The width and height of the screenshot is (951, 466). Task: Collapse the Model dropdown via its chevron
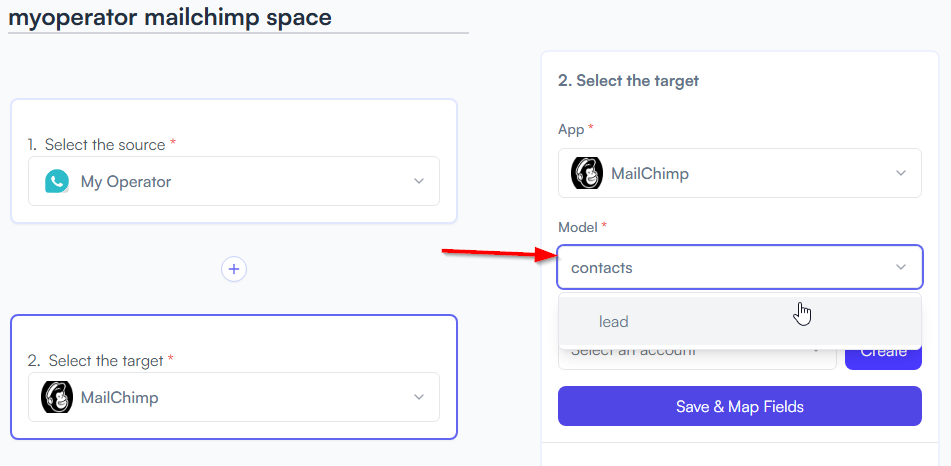pos(901,267)
